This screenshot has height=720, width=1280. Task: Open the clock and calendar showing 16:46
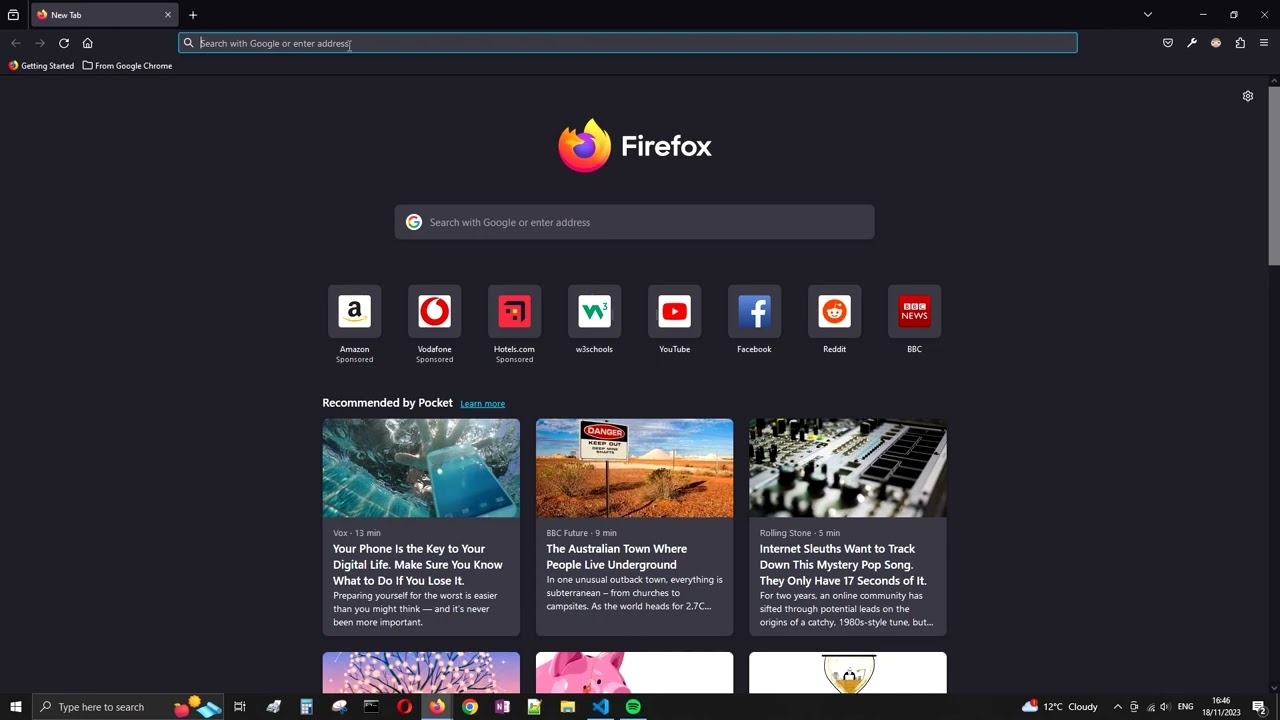tap(1221, 707)
